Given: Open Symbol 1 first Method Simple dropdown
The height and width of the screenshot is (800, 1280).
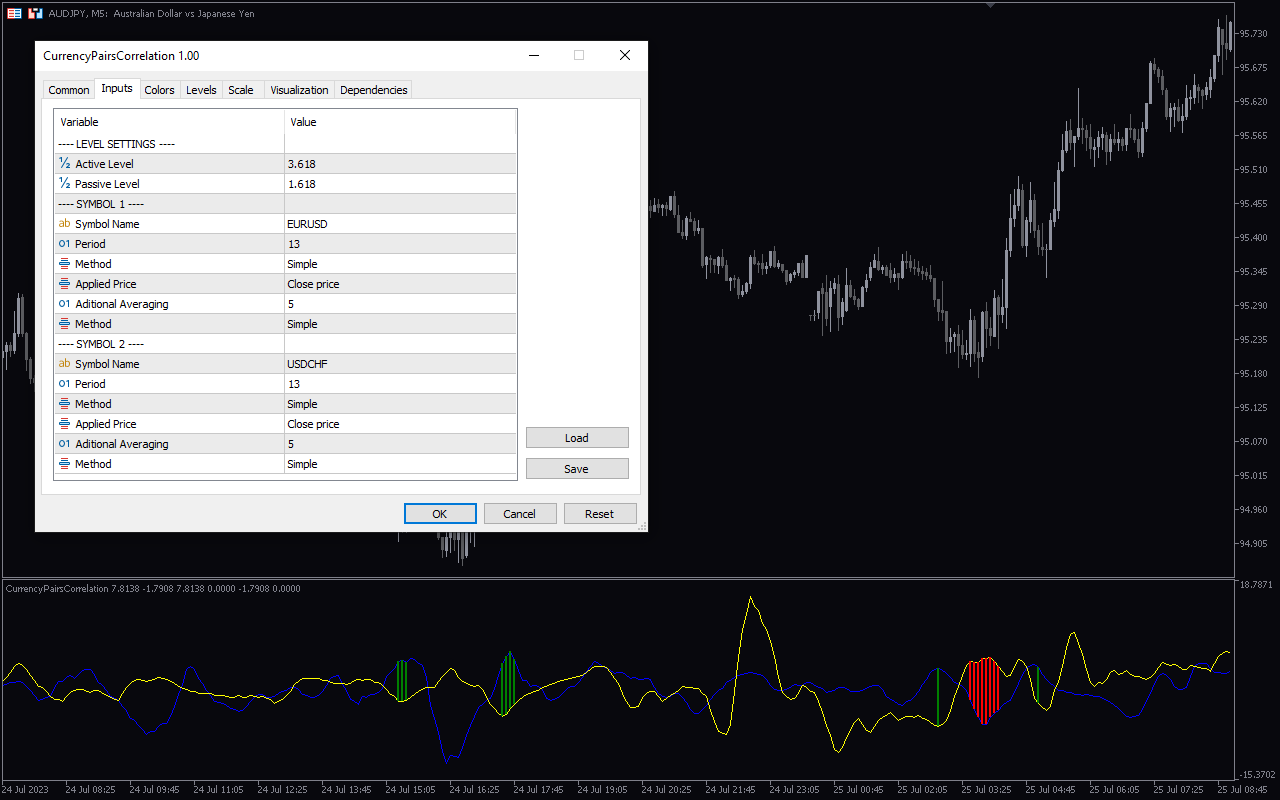Looking at the screenshot, I should tap(400, 264).
